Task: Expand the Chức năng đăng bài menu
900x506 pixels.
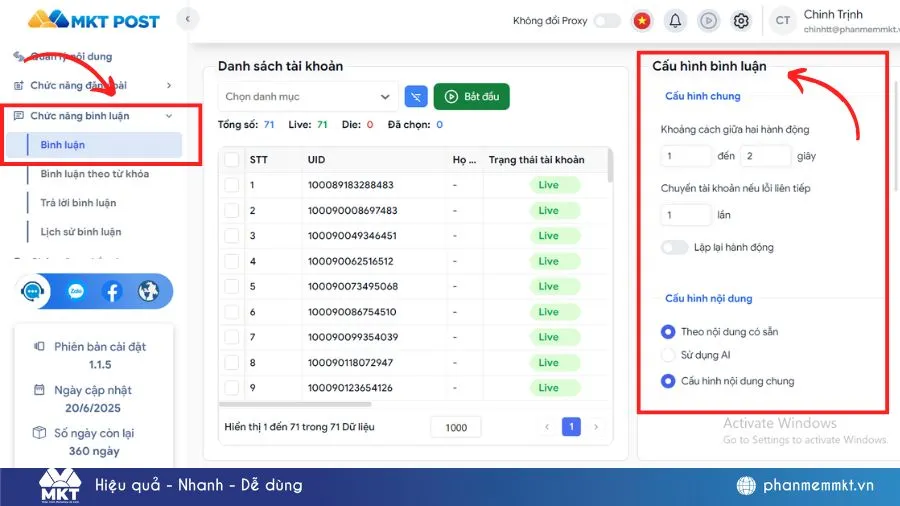Action: pos(169,85)
